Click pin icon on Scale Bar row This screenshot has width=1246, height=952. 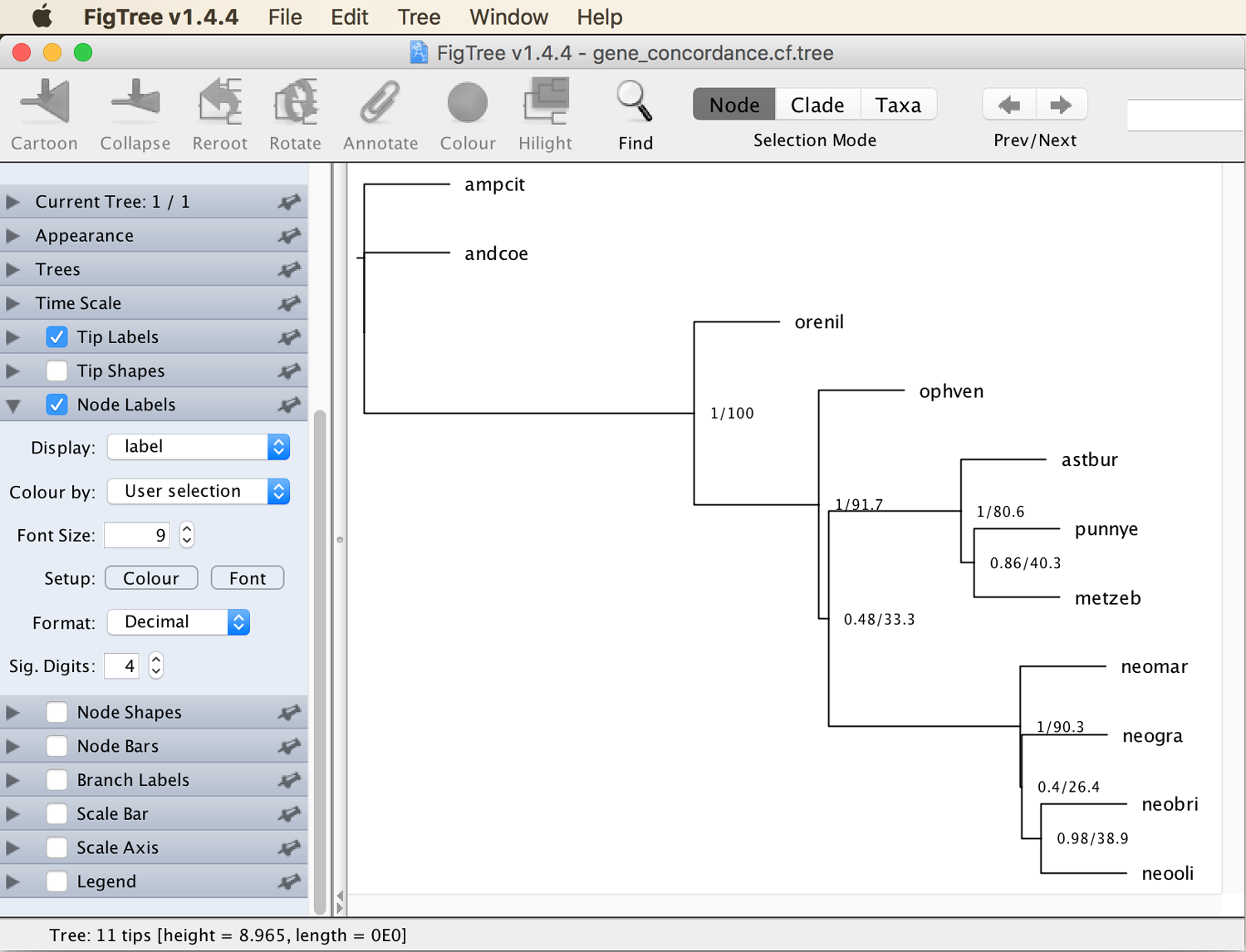click(289, 815)
